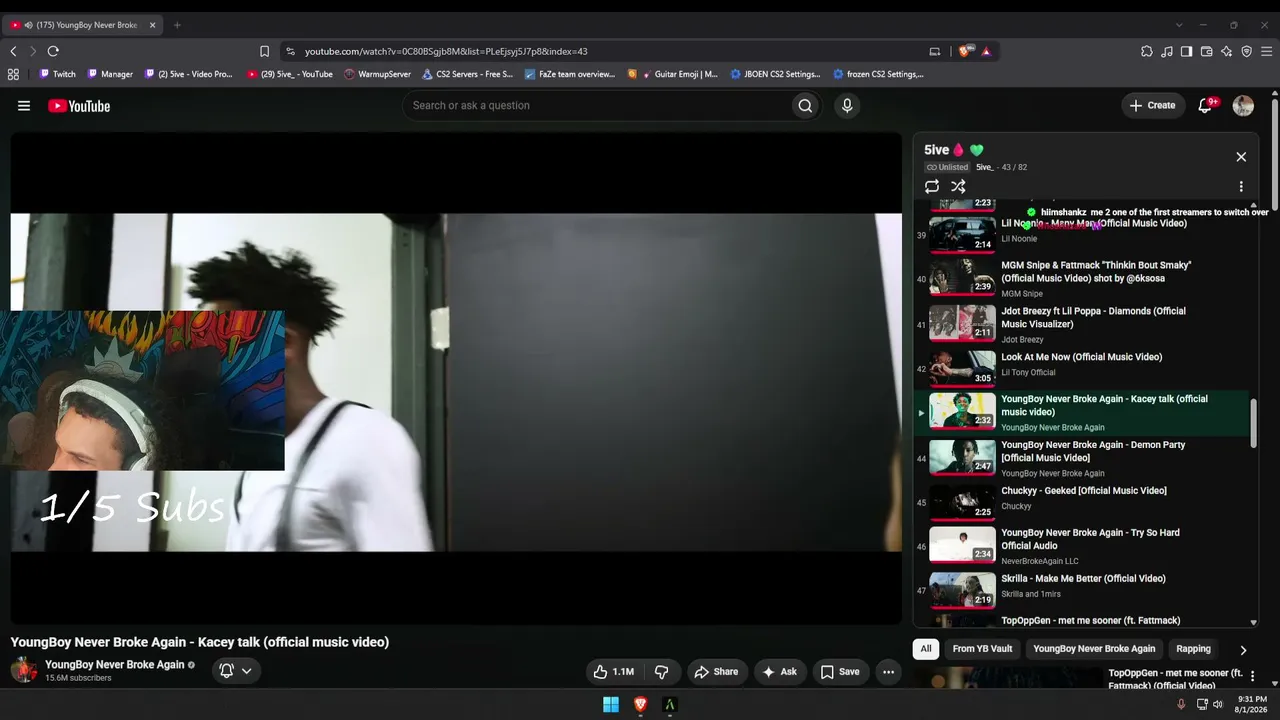Open the WarmupServer bookmark
Screen dimensions: 1280x720
point(377,74)
